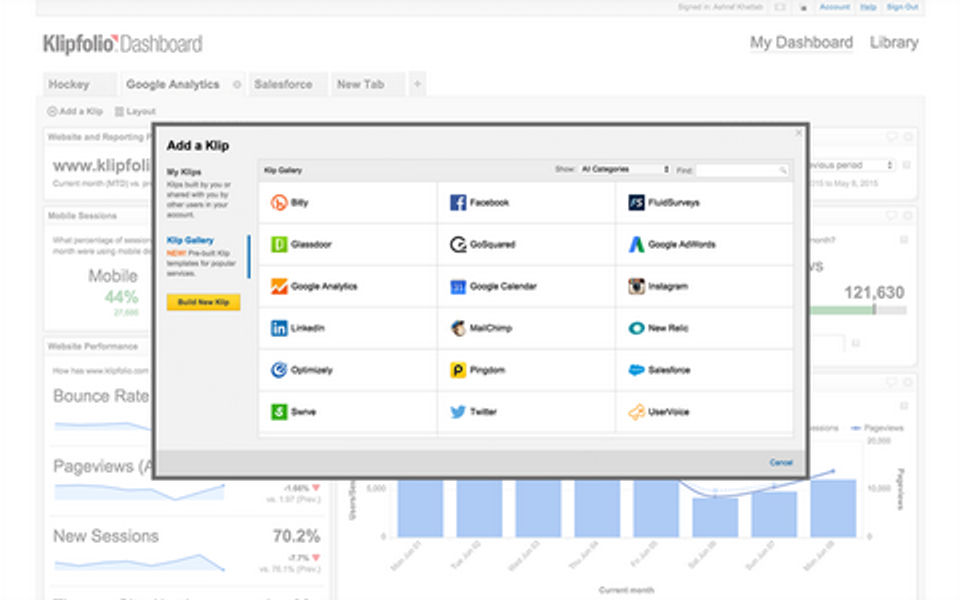Open the GoSquared icon entry
Viewport: 960px width, 600px height.
458,244
